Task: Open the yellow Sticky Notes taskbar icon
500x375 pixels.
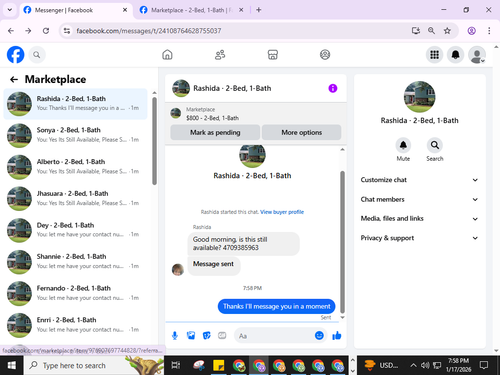Action: pyautogui.click(x=219, y=365)
